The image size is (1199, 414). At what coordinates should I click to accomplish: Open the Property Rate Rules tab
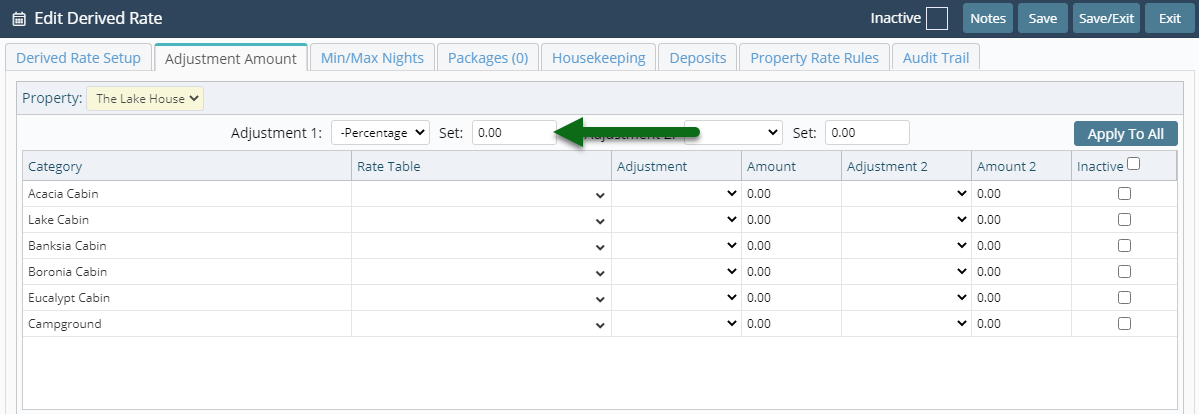(x=814, y=57)
